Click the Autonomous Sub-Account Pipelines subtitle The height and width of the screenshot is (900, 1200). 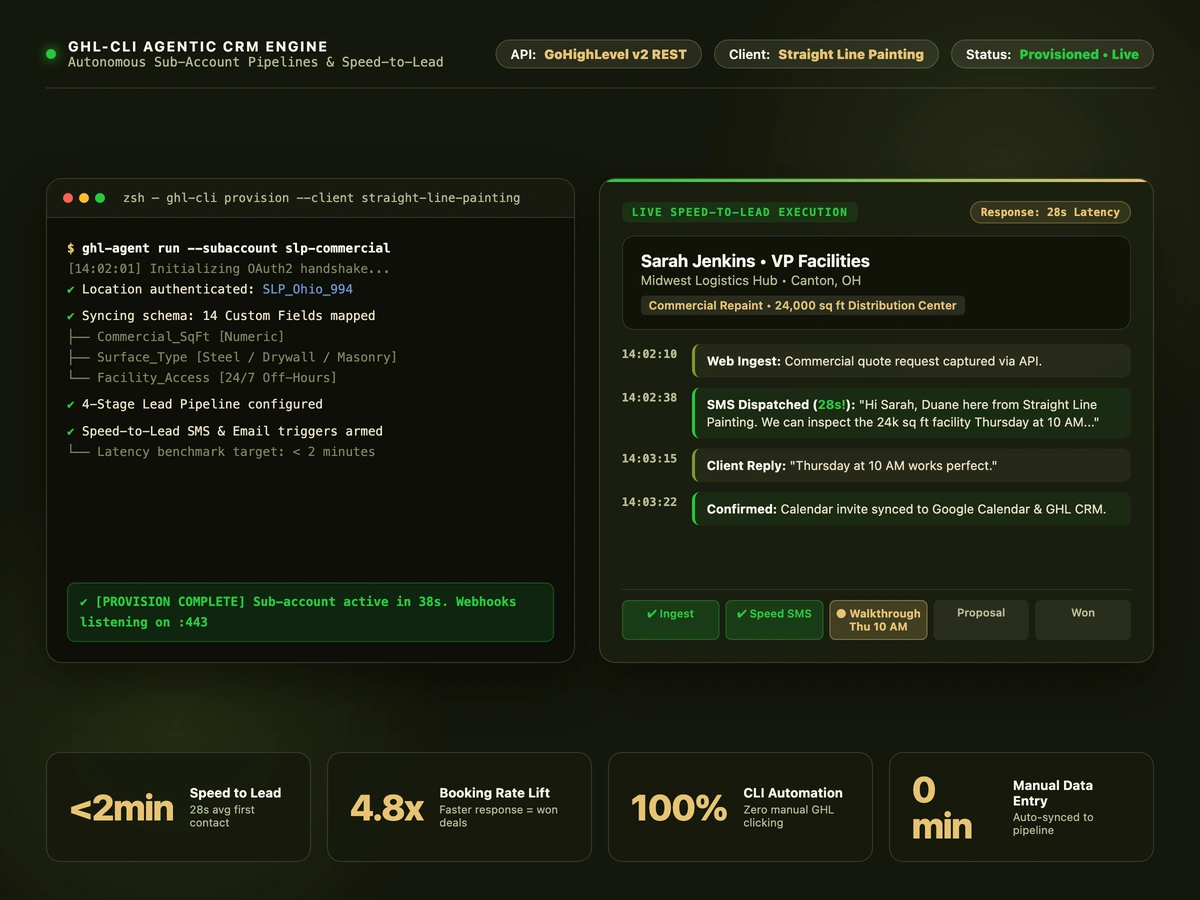coord(256,62)
